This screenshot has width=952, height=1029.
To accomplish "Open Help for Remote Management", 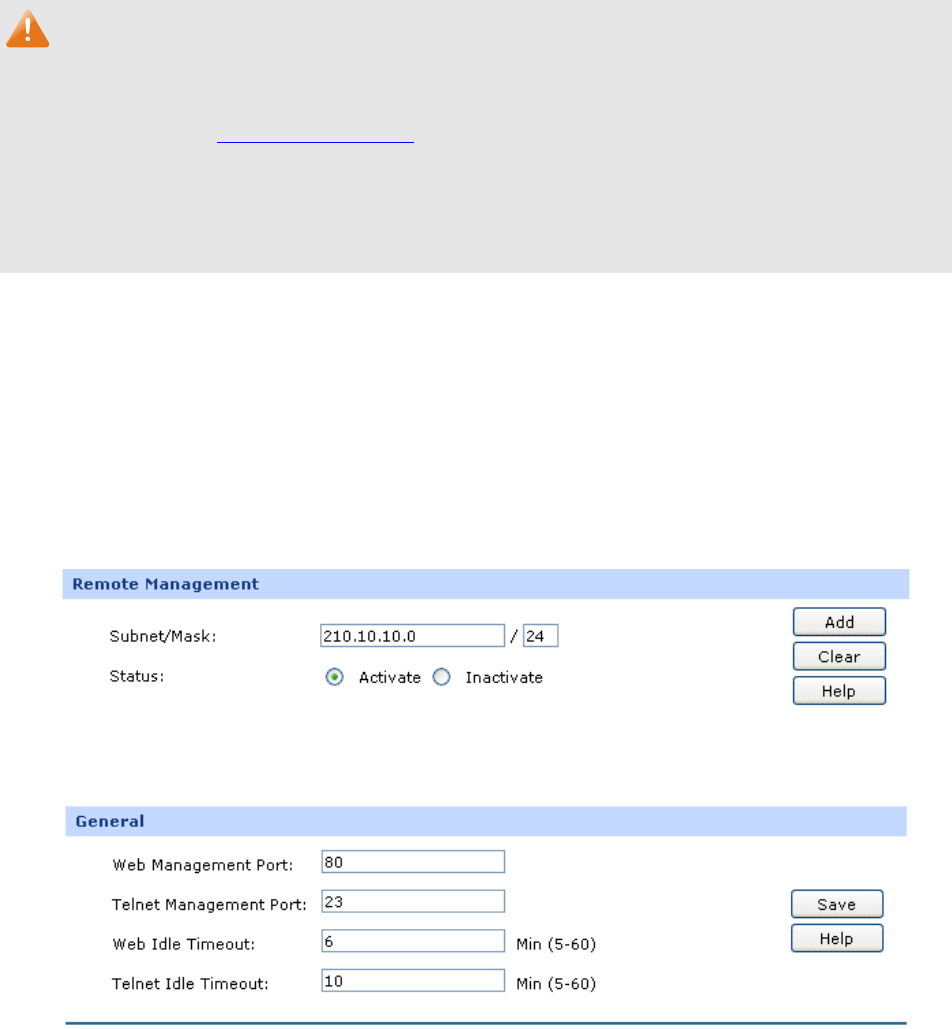I will pos(839,691).
